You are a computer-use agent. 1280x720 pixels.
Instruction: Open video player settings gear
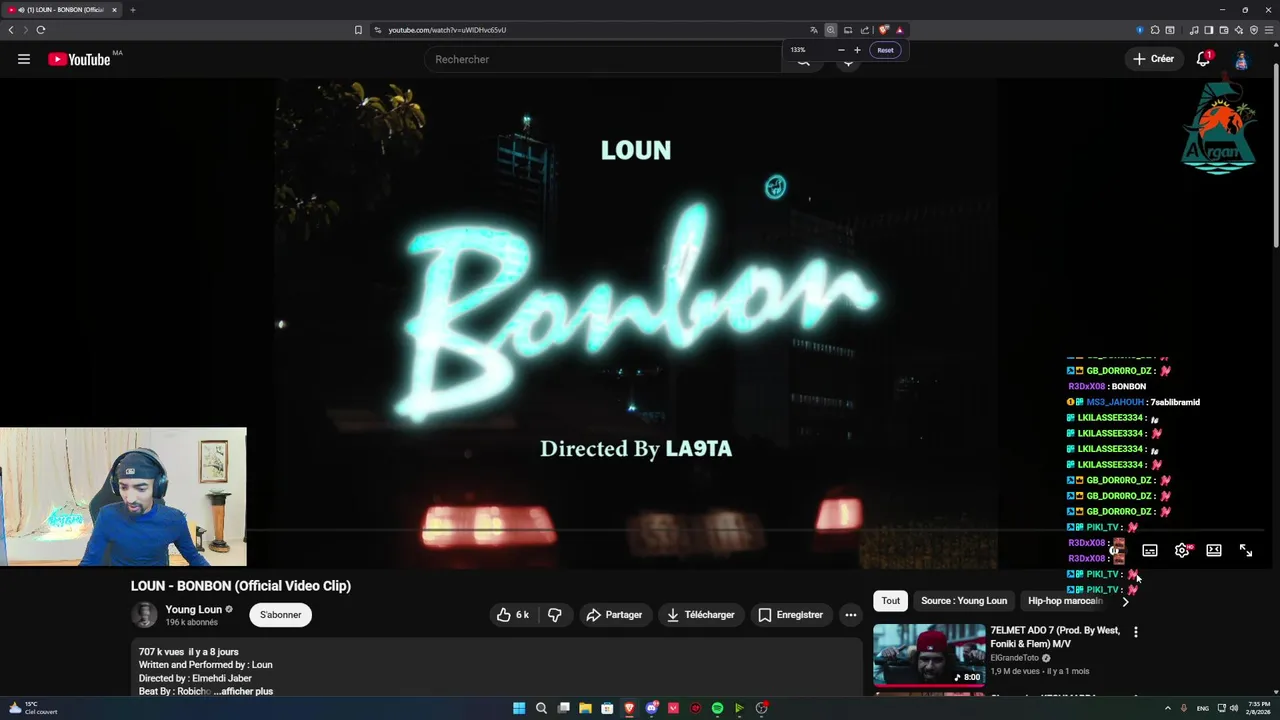pos(1182,550)
